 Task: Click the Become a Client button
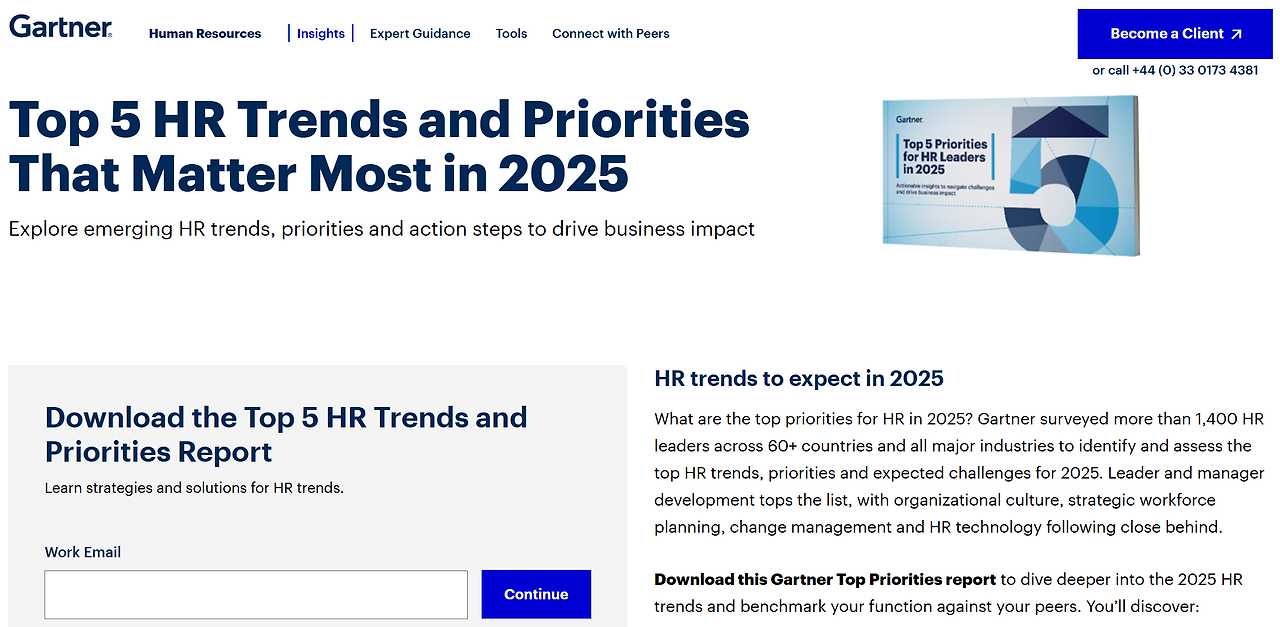1176,34
